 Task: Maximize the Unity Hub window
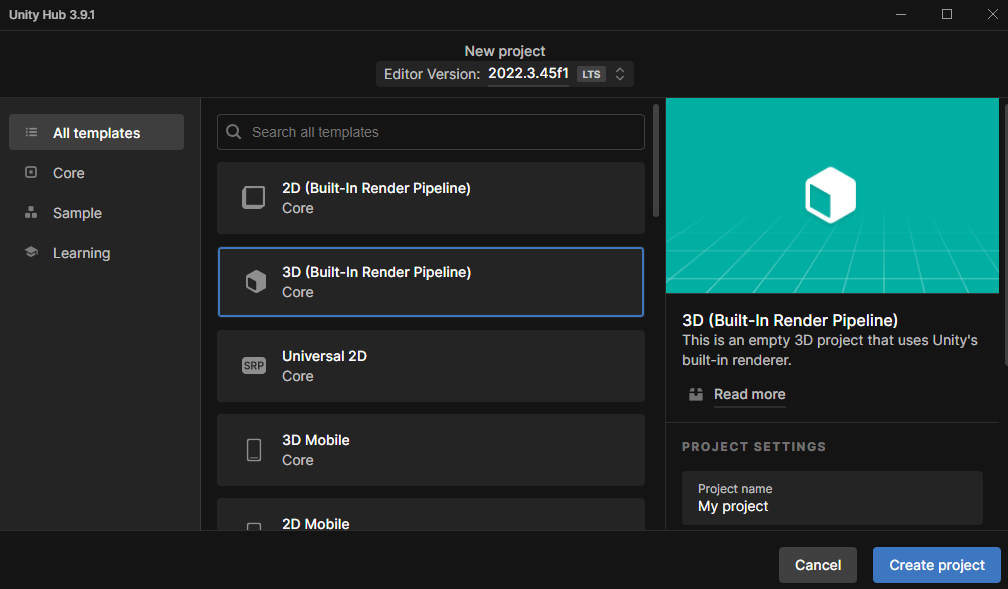click(947, 14)
